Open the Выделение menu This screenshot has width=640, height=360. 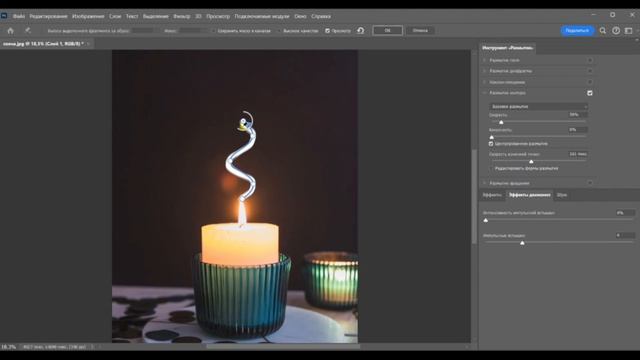(x=156, y=16)
